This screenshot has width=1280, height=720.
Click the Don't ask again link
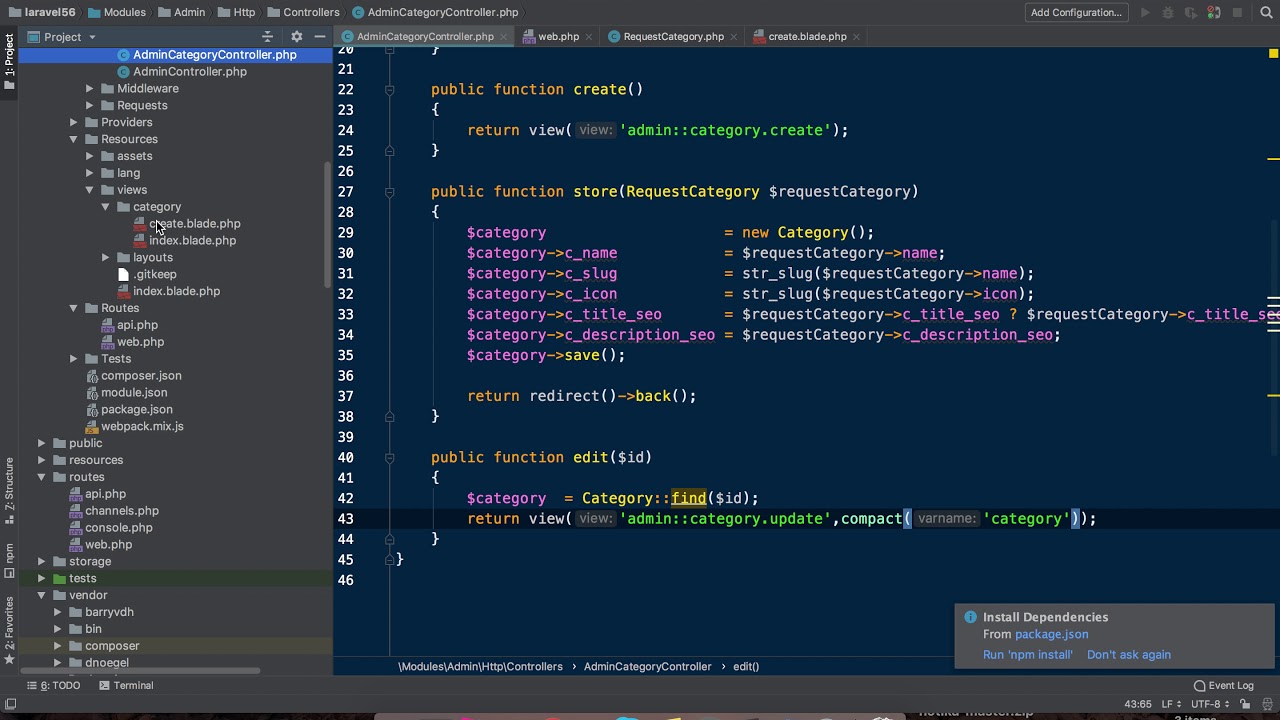1129,655
